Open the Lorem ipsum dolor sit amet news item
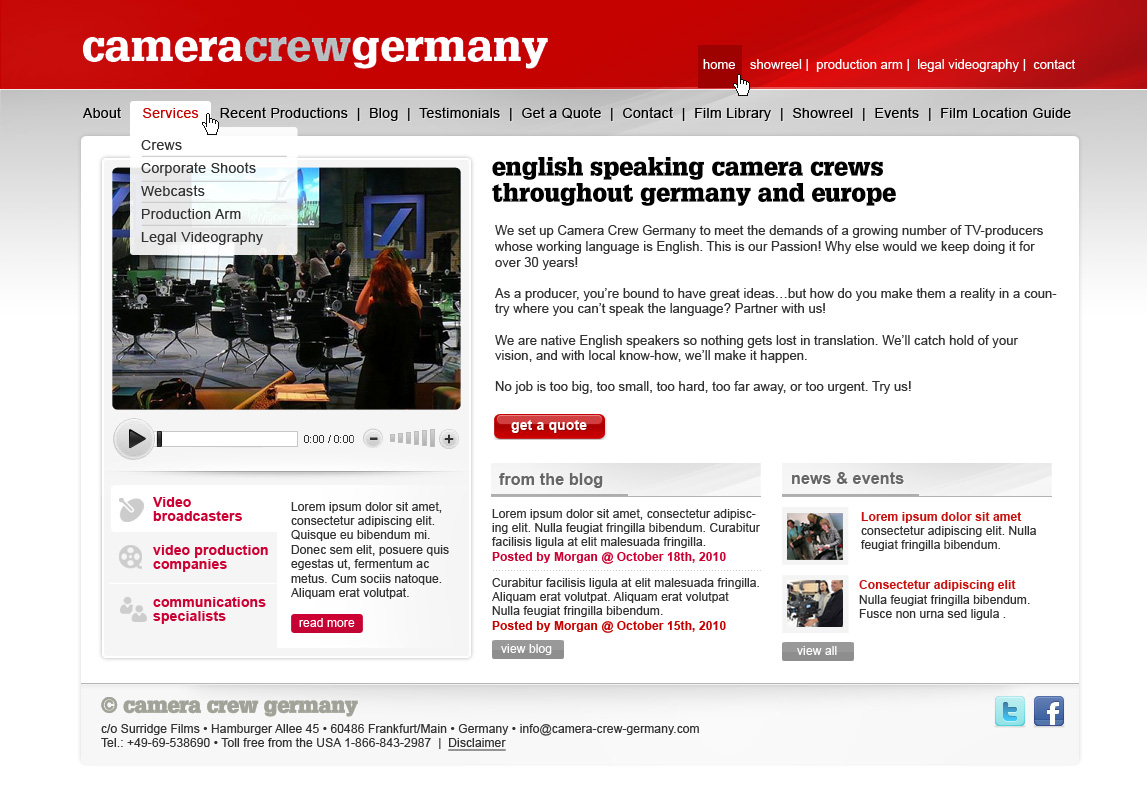 (941, 517)
